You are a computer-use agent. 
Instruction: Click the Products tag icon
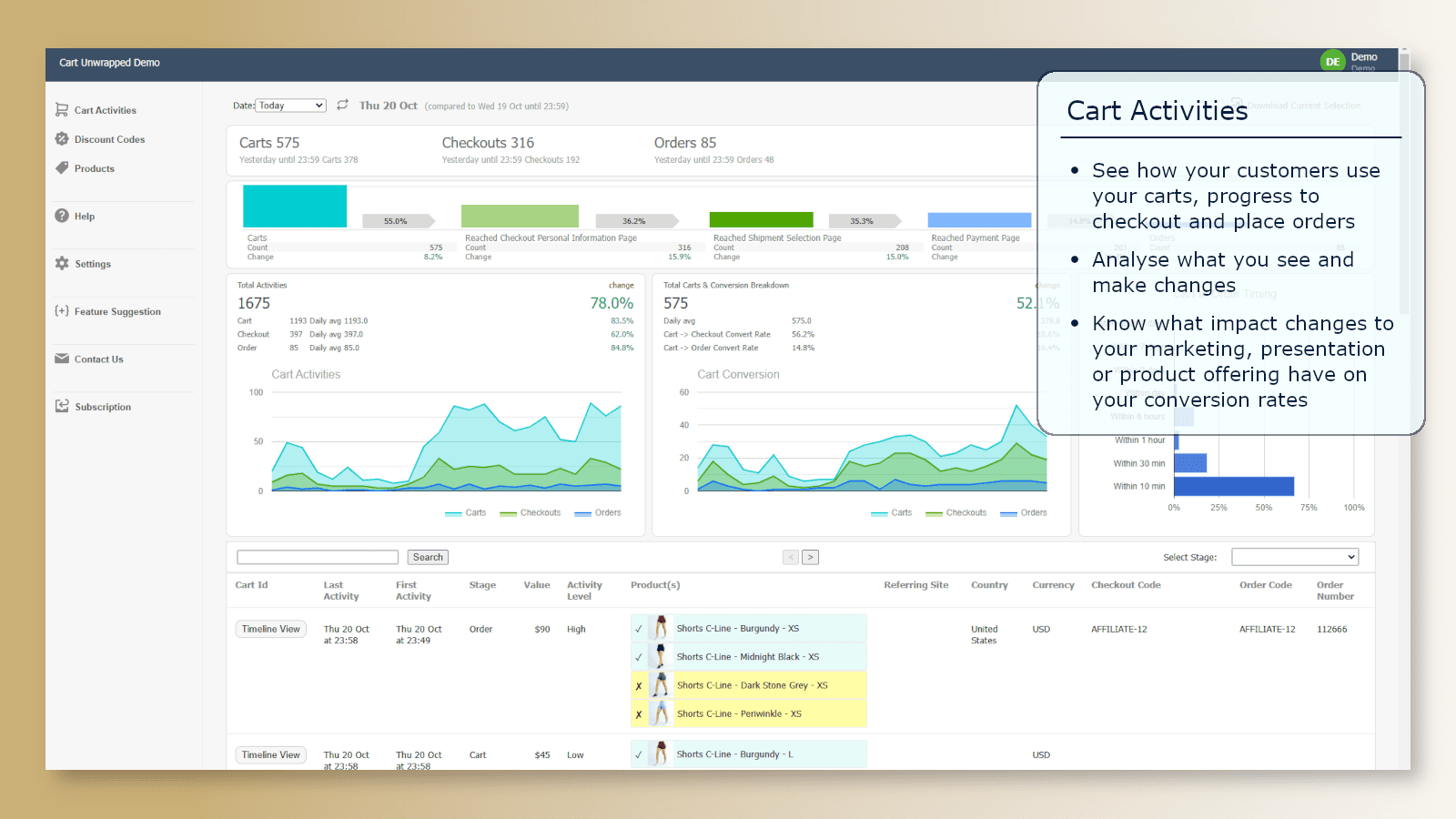pyautogui.click(x=62, y=168)
